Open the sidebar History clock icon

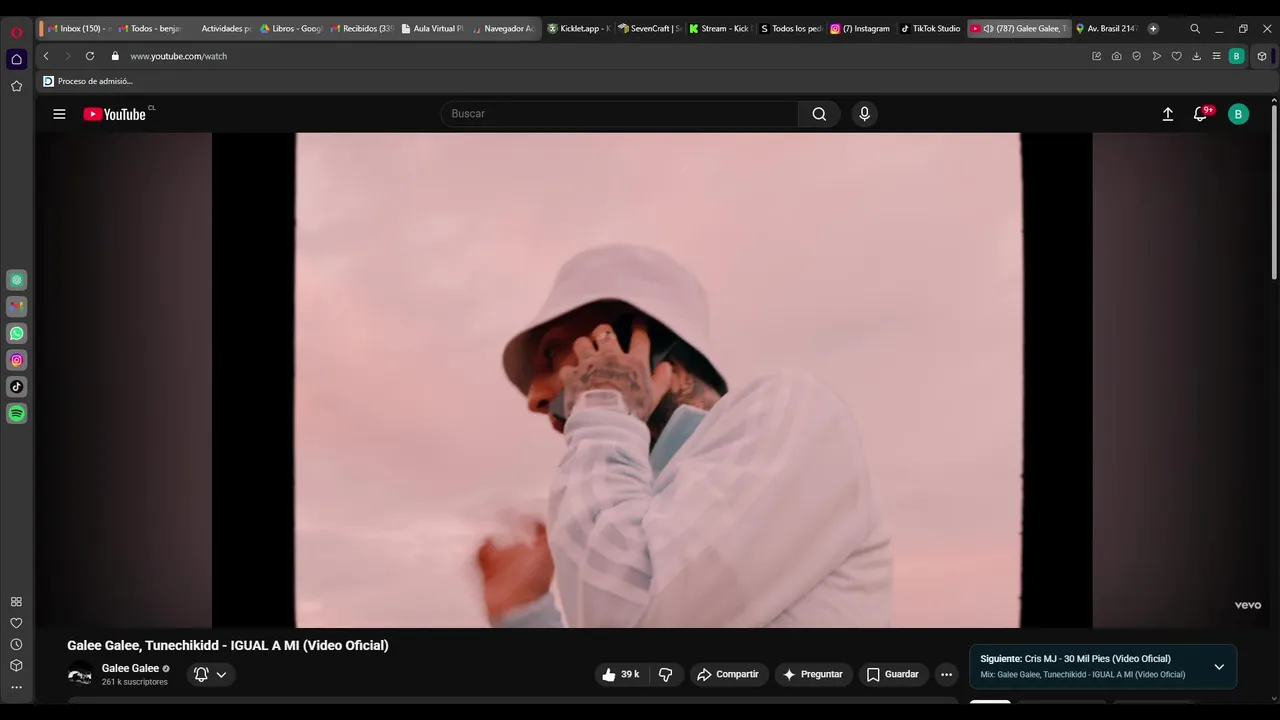point(16,645)
